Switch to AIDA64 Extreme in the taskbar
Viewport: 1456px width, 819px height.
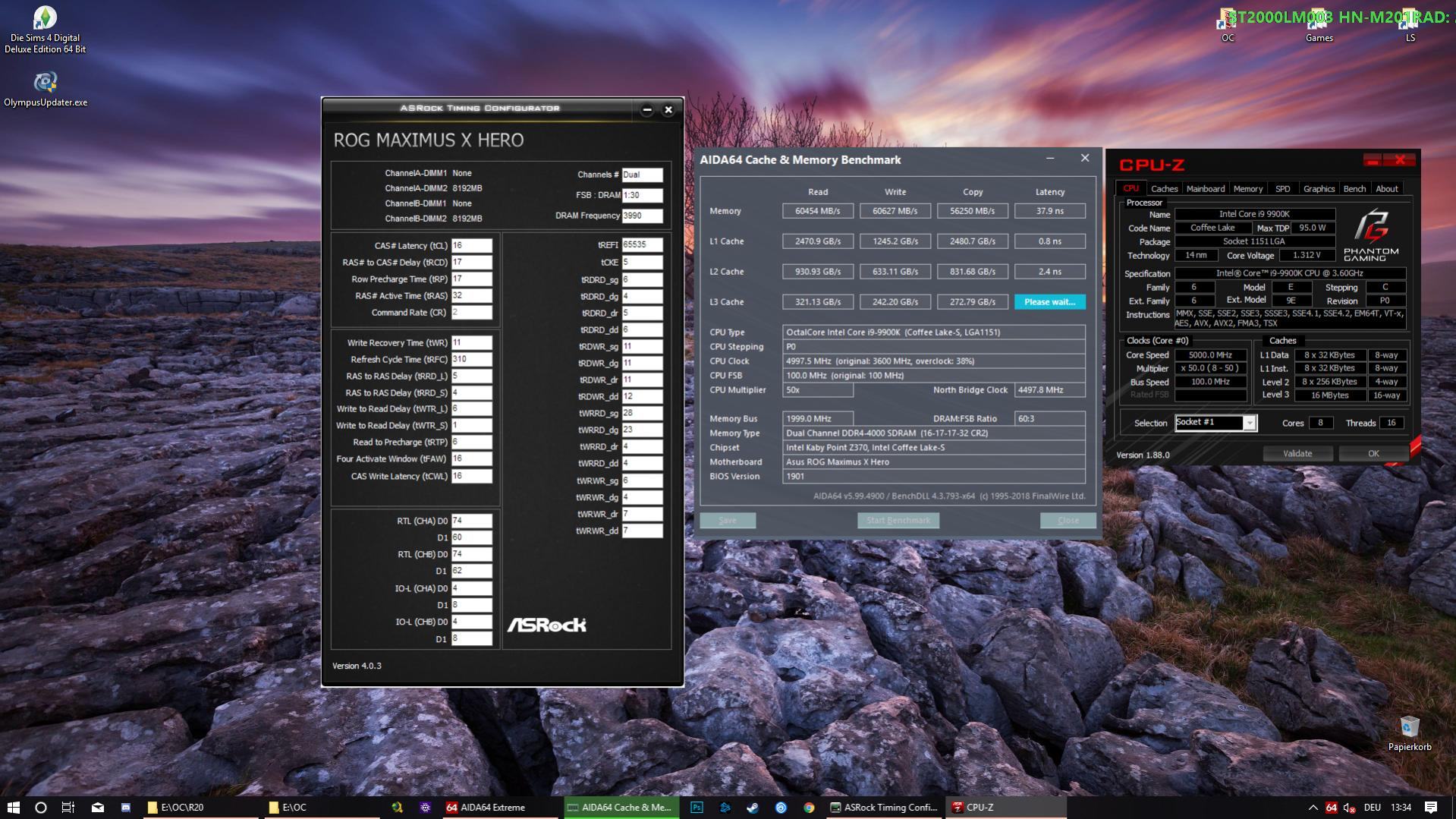(x=498, y=808)
